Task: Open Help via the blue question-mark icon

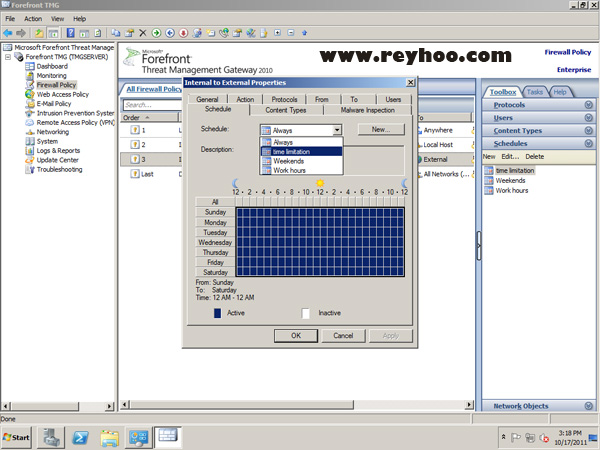Action: tap(70, 33)
